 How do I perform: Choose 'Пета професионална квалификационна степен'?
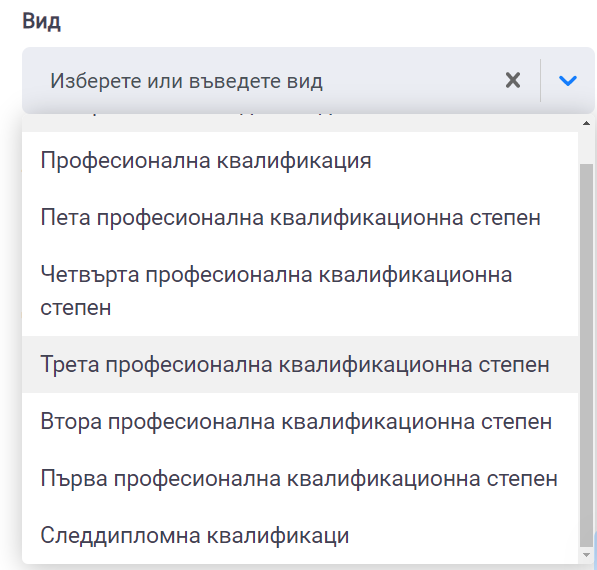click(300, 217)
